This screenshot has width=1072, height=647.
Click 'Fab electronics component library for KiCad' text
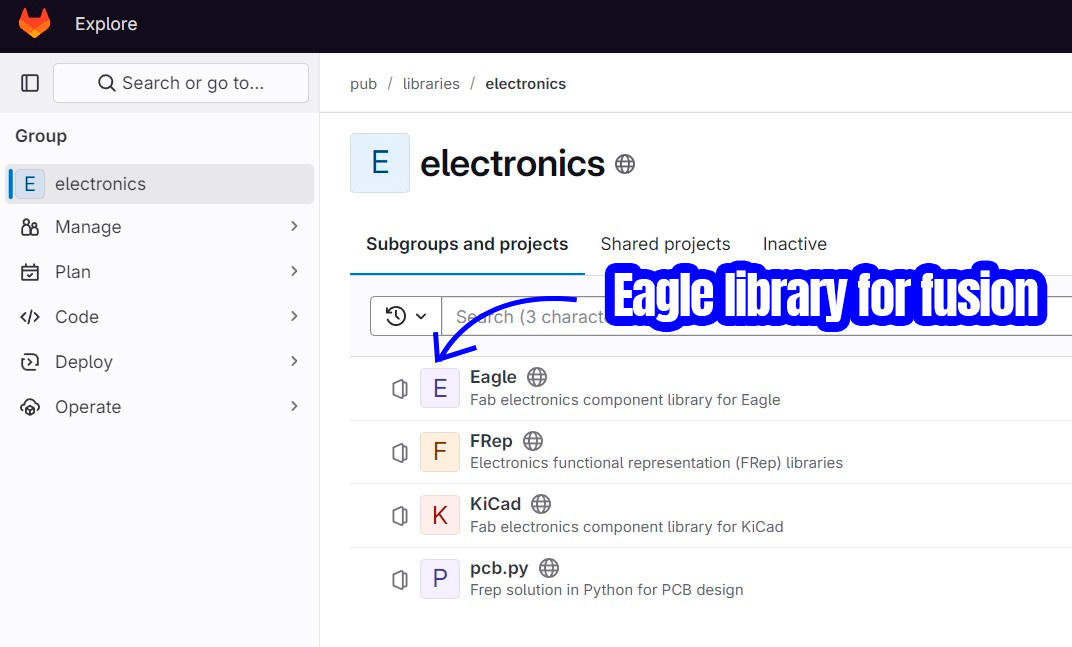627,527
